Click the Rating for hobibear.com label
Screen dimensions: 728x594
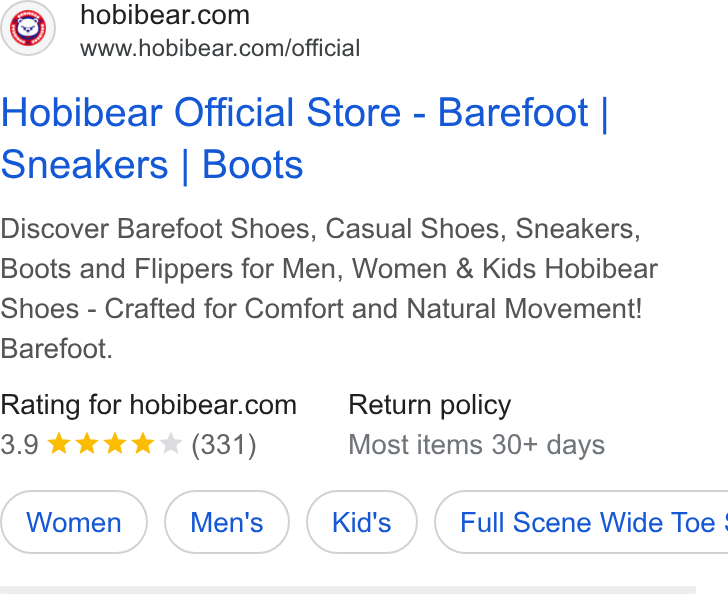(149, 405)
